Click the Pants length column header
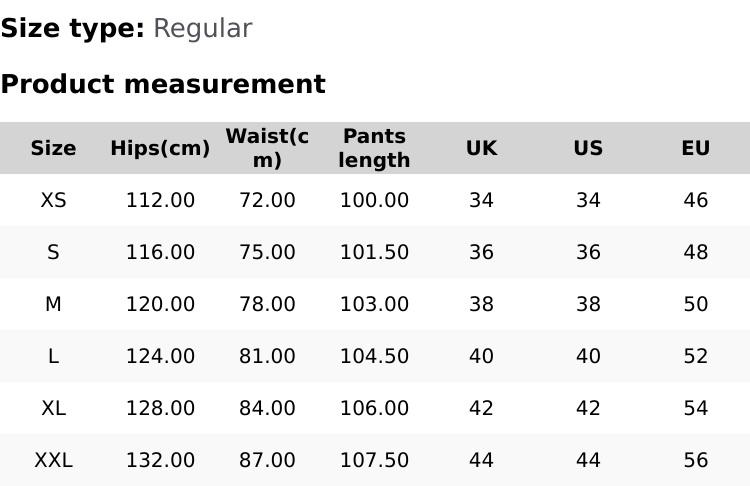Viewport: 750px width, 486px height. [x=374, y=148]
